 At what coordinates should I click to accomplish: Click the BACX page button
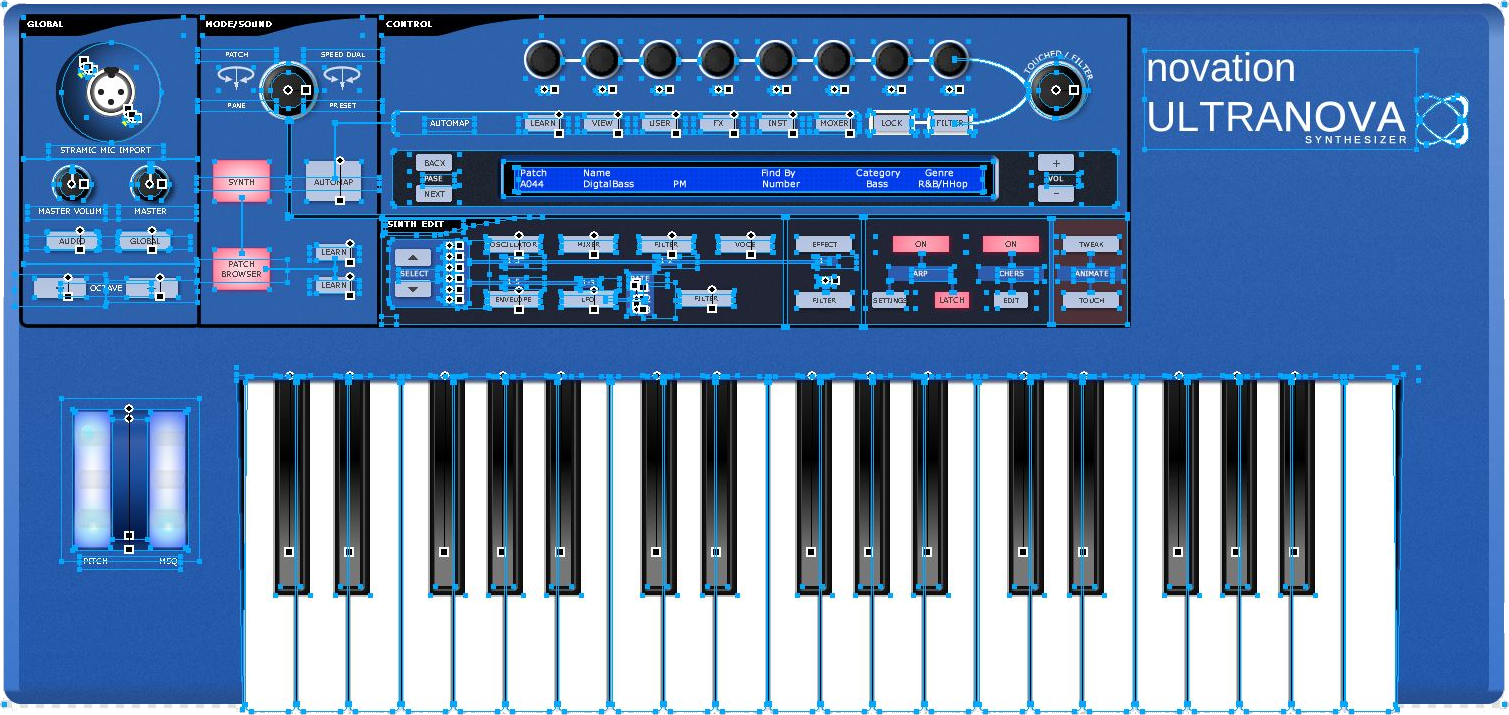tap(434, 163)
